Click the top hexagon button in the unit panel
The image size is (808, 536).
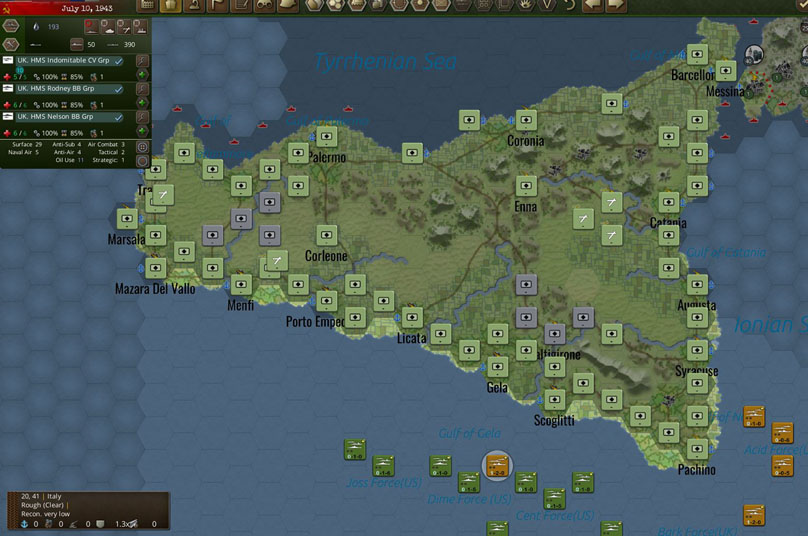pos(11,26)
